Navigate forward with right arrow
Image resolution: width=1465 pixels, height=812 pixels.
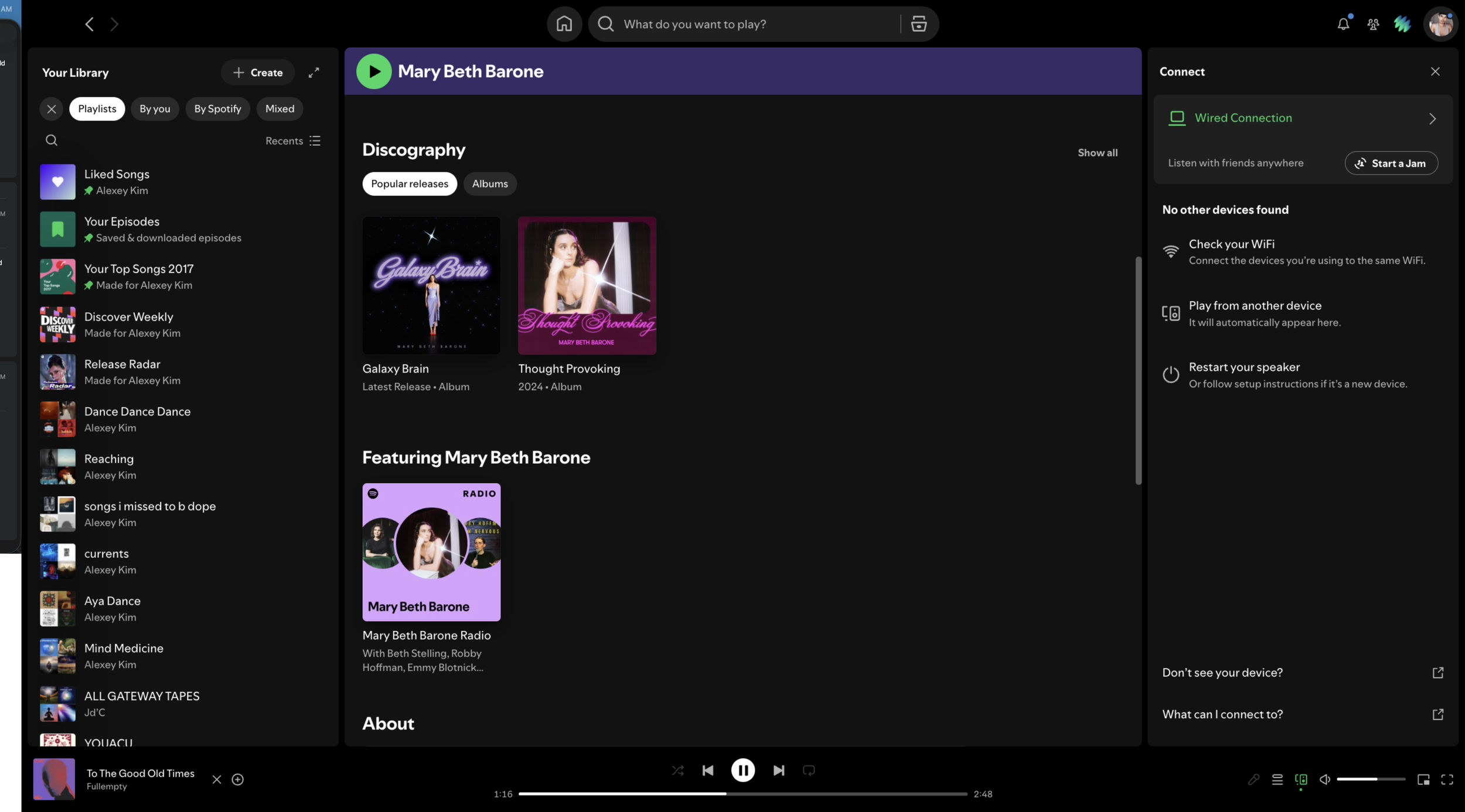click(114, 24)
